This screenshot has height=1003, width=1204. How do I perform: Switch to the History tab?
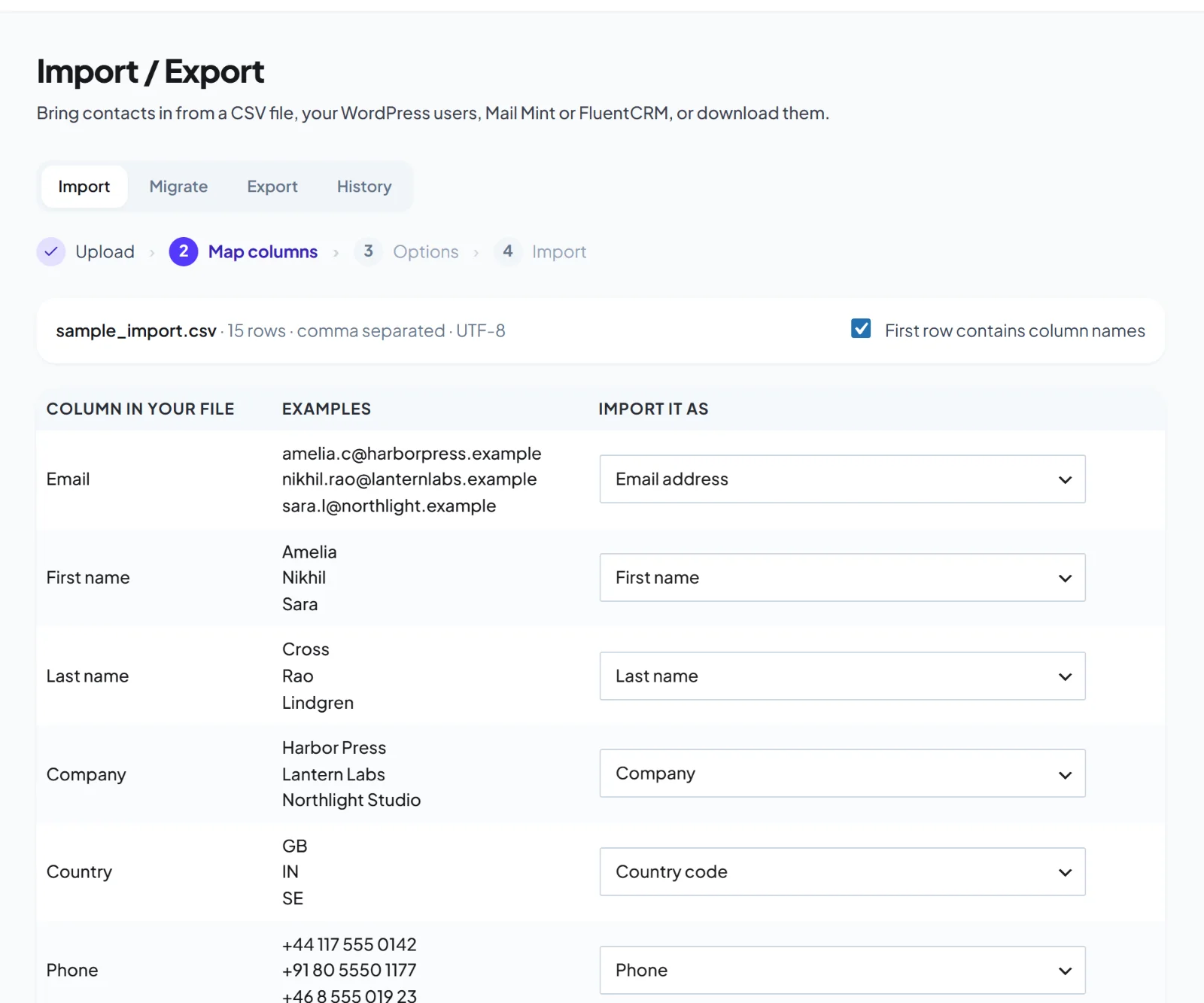tap(364, 187)
